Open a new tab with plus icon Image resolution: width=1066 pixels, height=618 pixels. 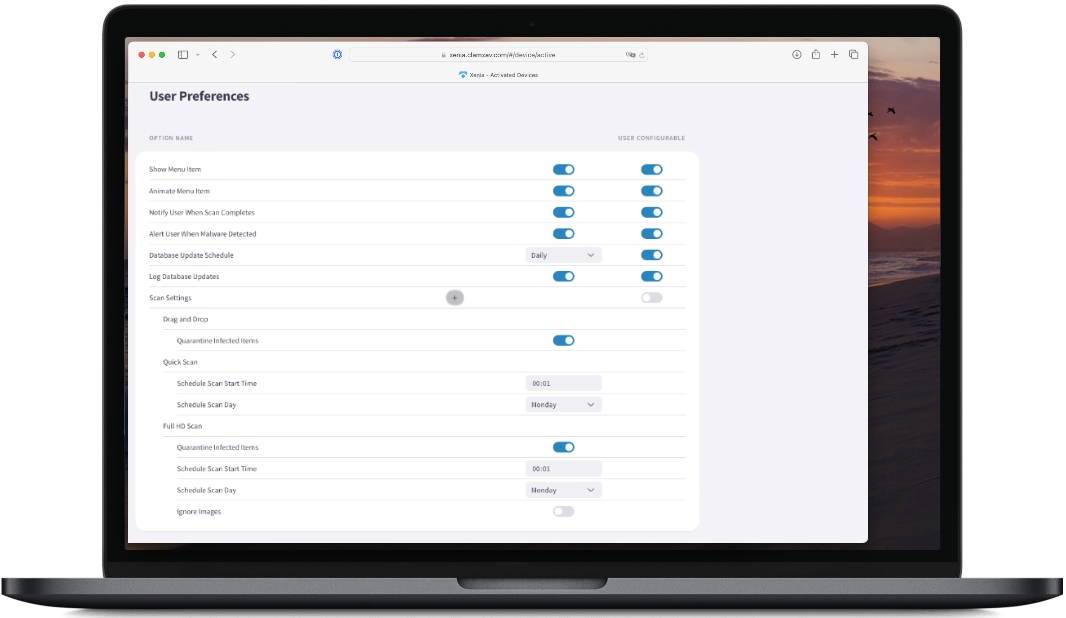point(834,55)
